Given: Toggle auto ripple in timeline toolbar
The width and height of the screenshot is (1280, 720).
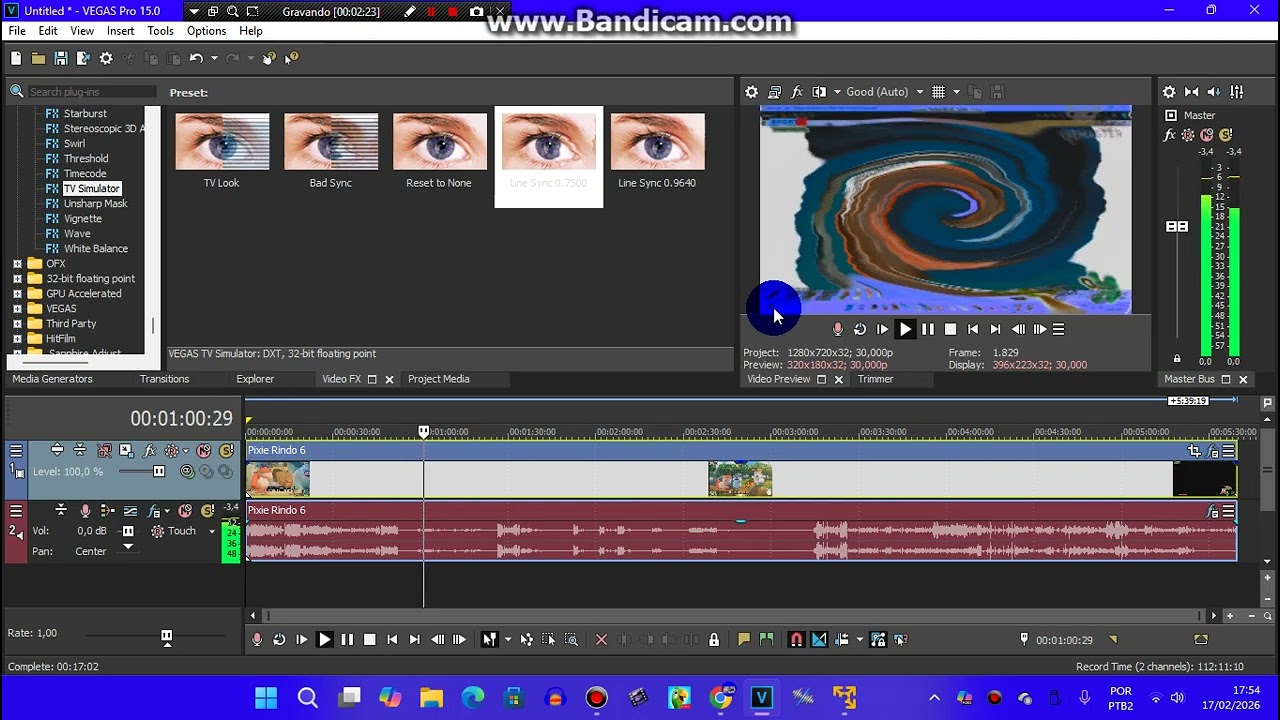Looking at the screenshot, I should click(842, 640).
